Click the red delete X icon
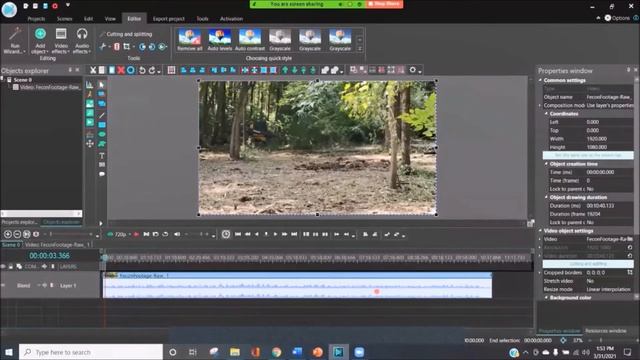This screenshot has width=640, height=360. (121, 70)
